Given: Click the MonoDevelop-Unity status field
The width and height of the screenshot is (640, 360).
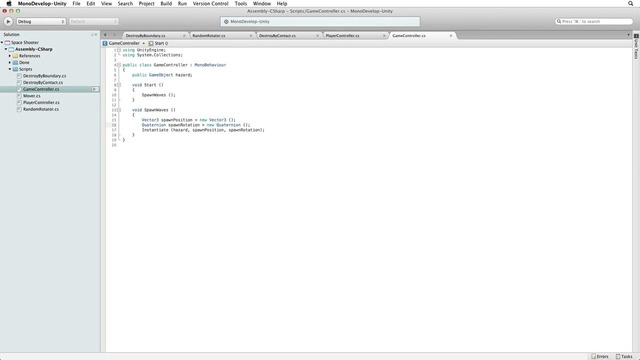Looking at the screenshot, I should (320, 22).
